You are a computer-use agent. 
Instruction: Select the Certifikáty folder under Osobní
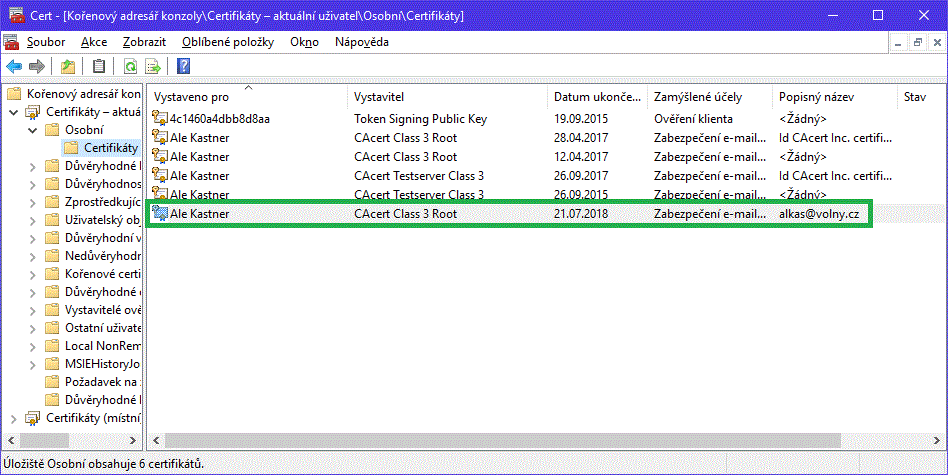click(x=110, y=148)
